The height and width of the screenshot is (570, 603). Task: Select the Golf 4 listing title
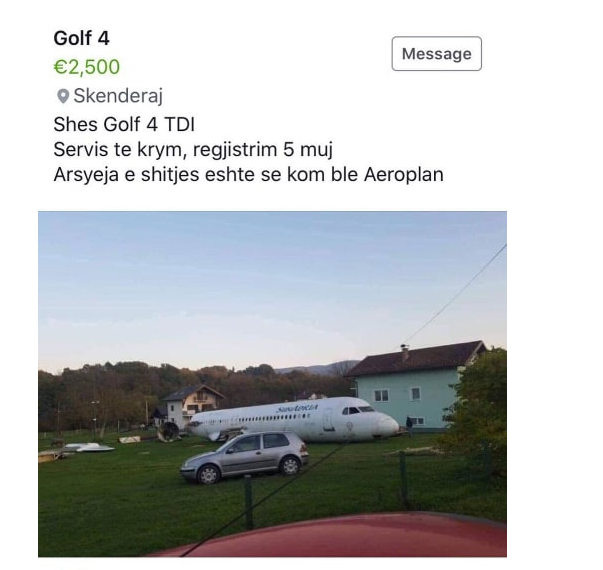coord(82,38)
